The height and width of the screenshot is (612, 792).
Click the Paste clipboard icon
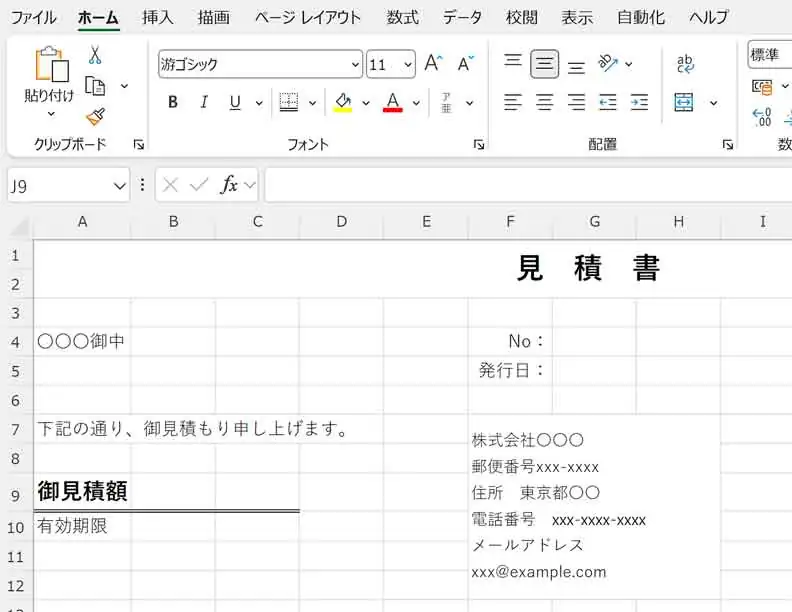coord(49,65)
